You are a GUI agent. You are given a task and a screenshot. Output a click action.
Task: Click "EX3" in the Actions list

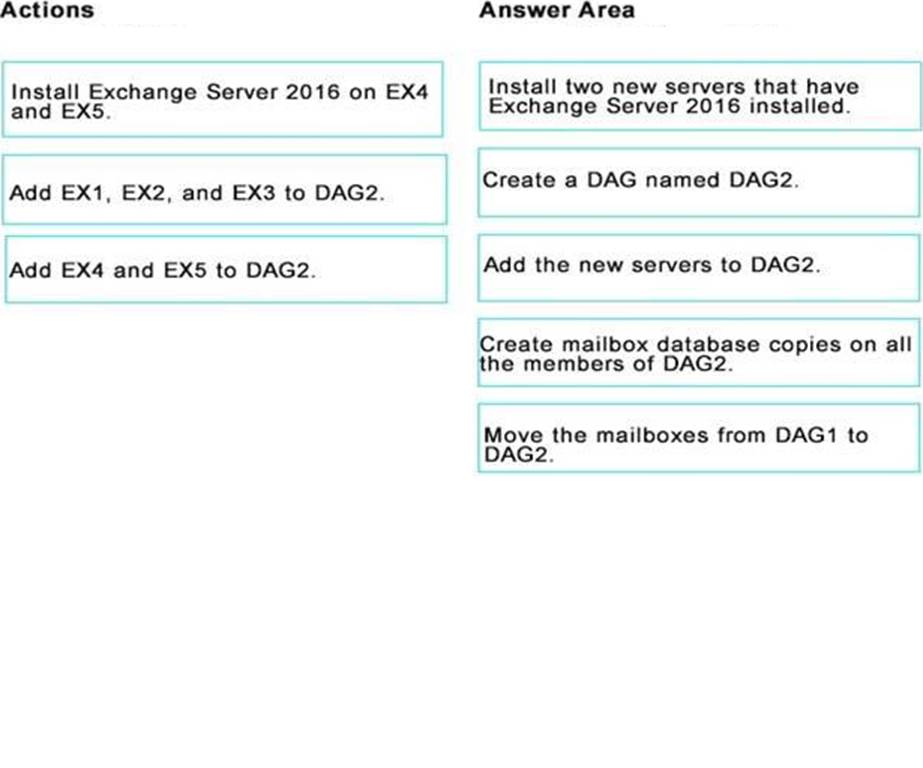click(254, 193)
